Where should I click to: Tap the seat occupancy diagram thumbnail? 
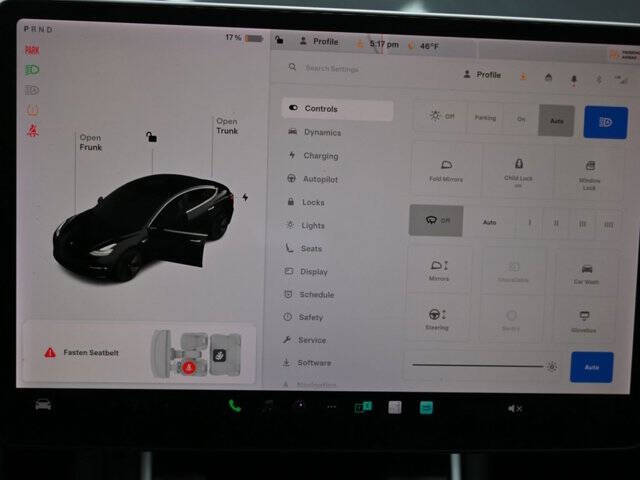[x=196, y=353]
